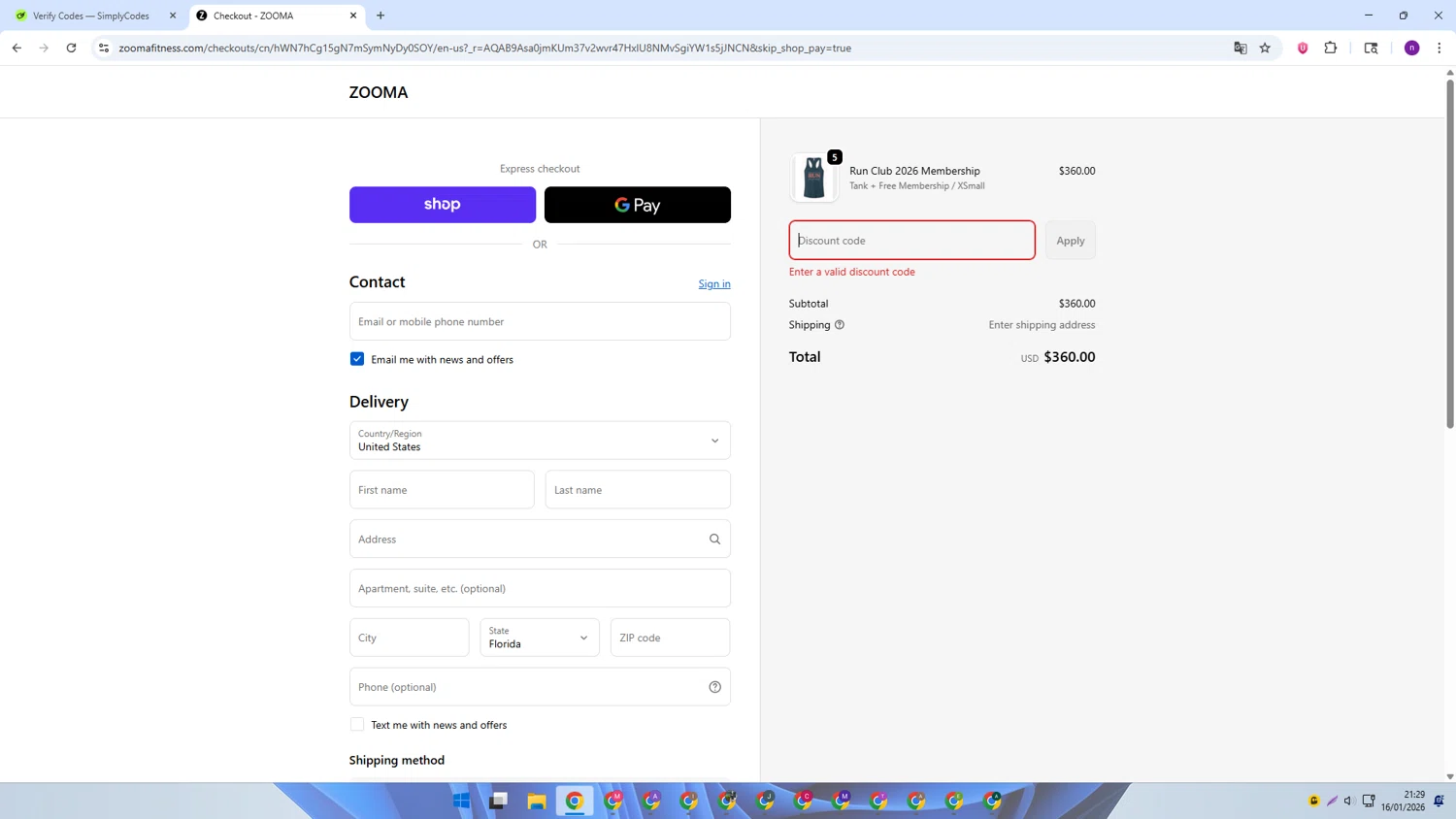Click the ZIP code field

pyautogui.click(x=670, y=638)
